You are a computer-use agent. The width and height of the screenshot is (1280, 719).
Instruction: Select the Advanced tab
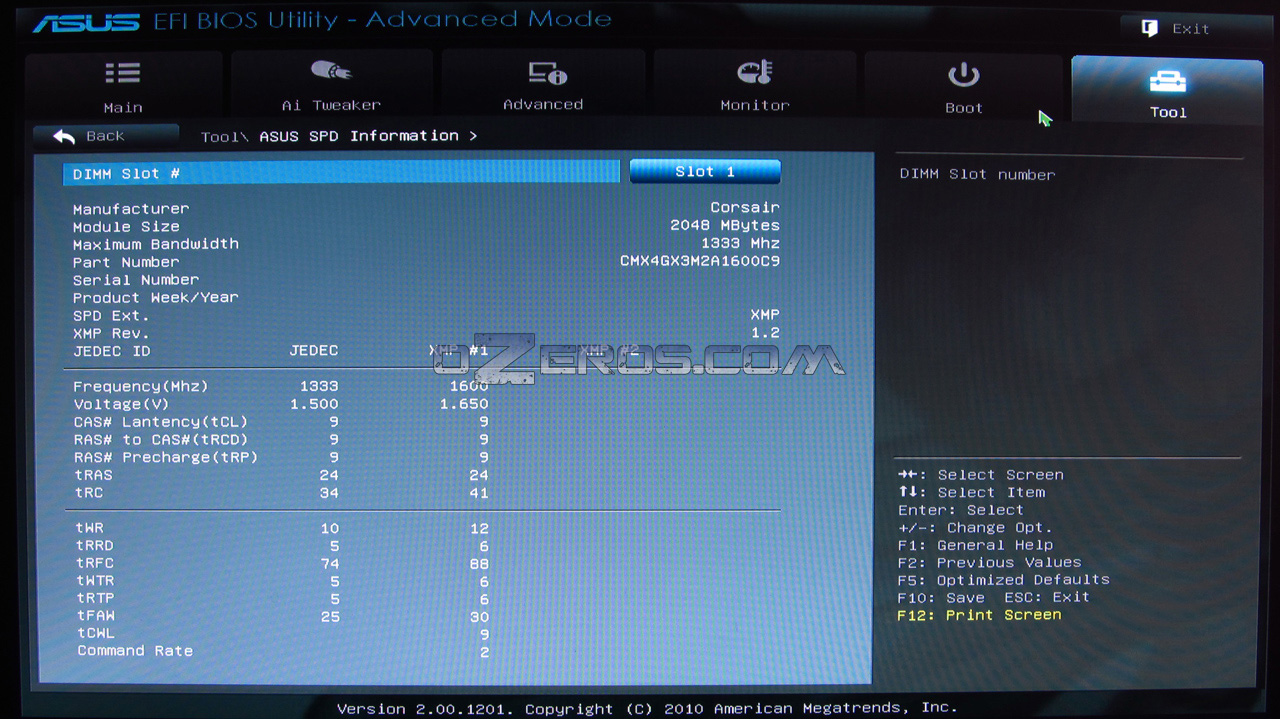coord(543,87)
